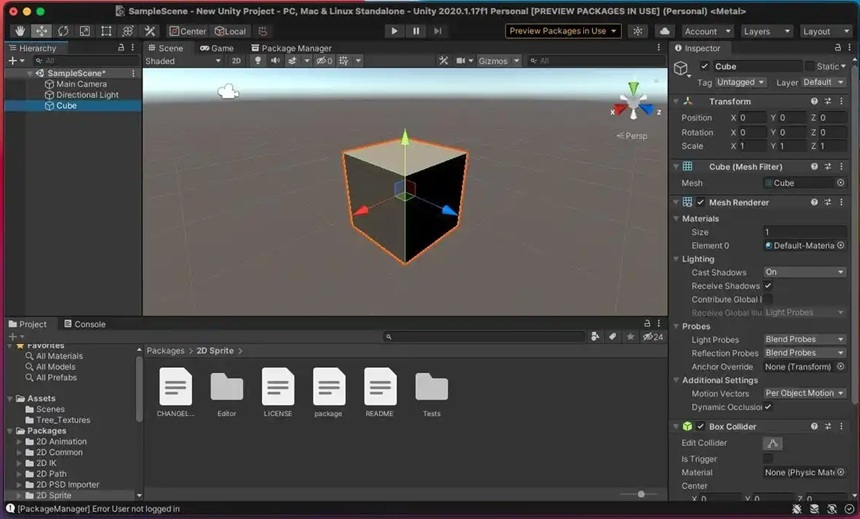
Task: Collapse the Materials section
Action: [x=676, y=218]
